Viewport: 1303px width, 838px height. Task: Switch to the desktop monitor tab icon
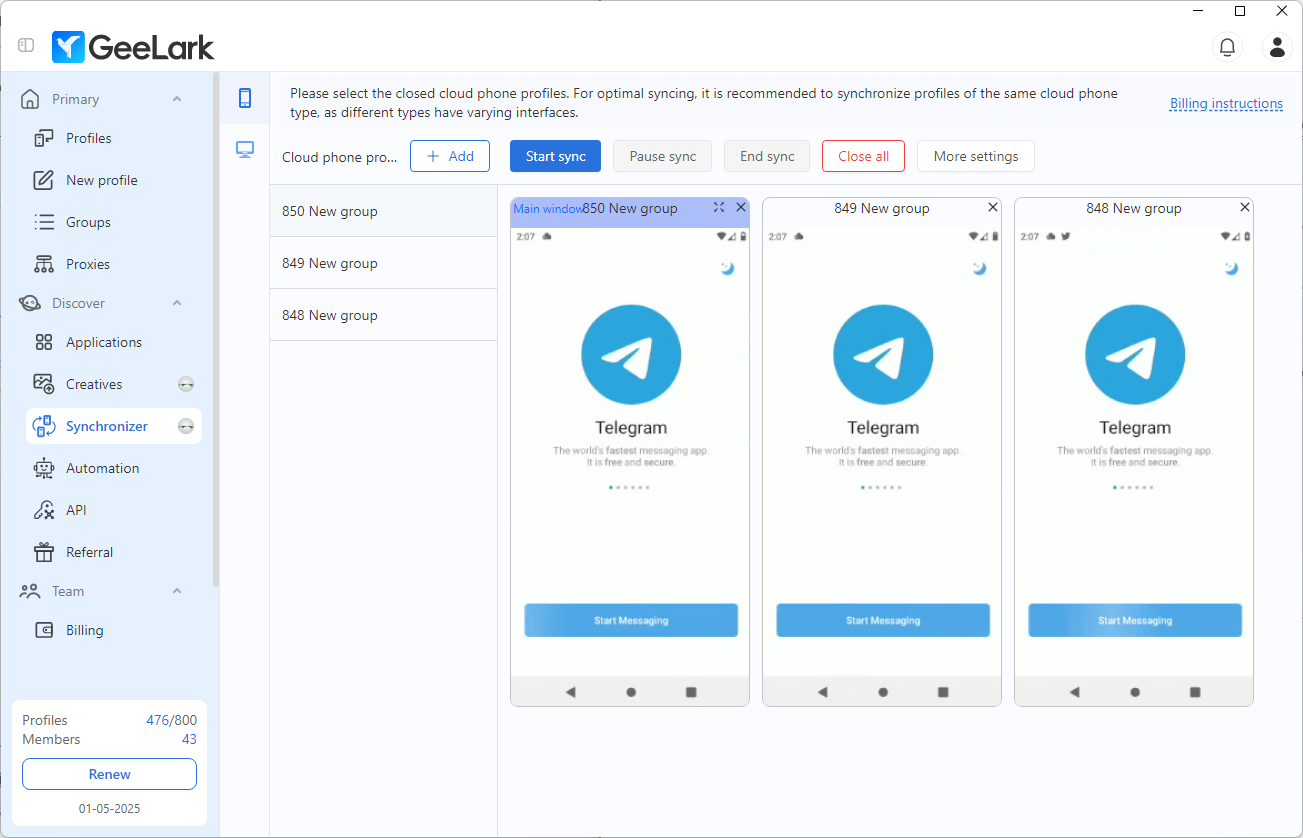click(x=245, y=150)
